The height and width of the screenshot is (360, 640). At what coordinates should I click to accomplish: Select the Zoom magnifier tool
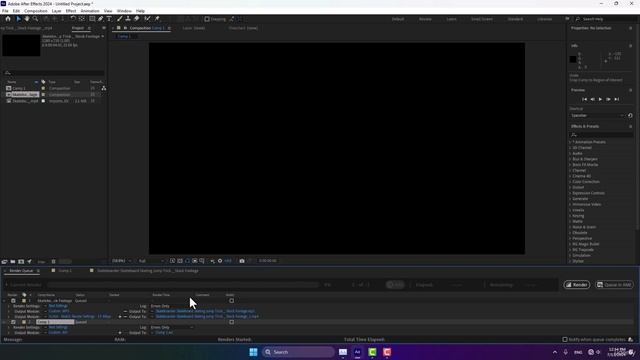36,19
